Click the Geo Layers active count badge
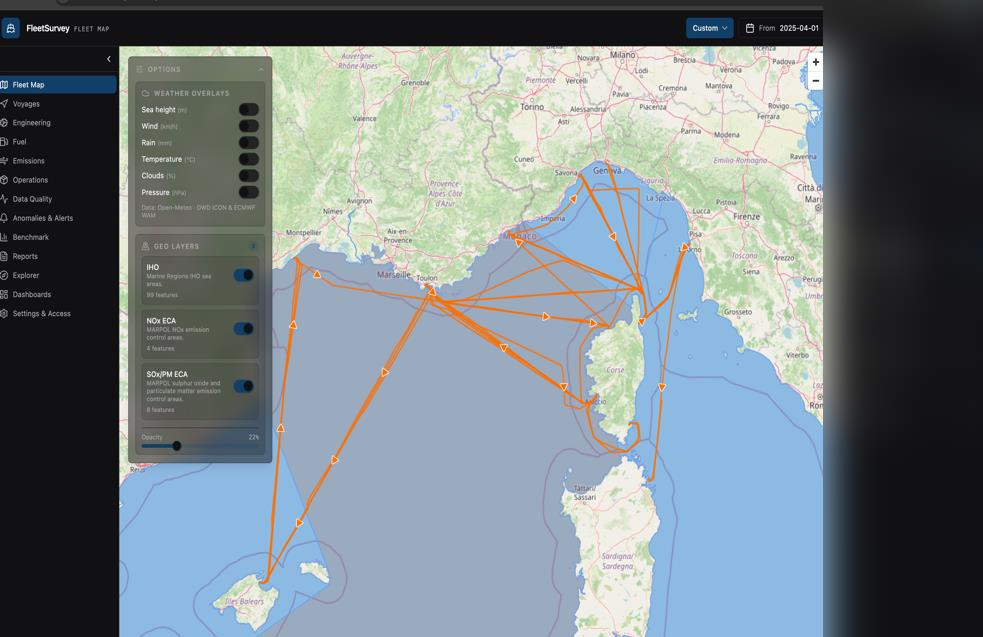The image size is (983, 637). tap(253, 246)
